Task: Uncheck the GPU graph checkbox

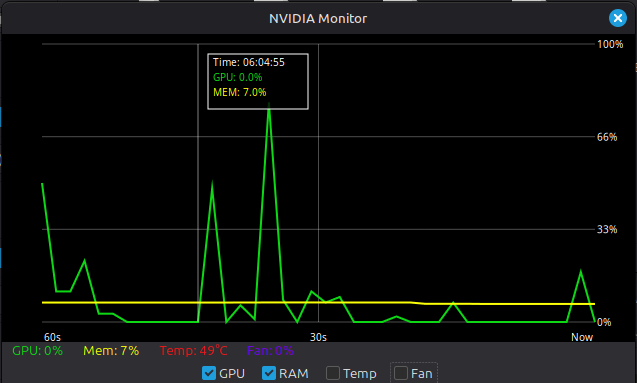Action: click(x=209, y=373)
